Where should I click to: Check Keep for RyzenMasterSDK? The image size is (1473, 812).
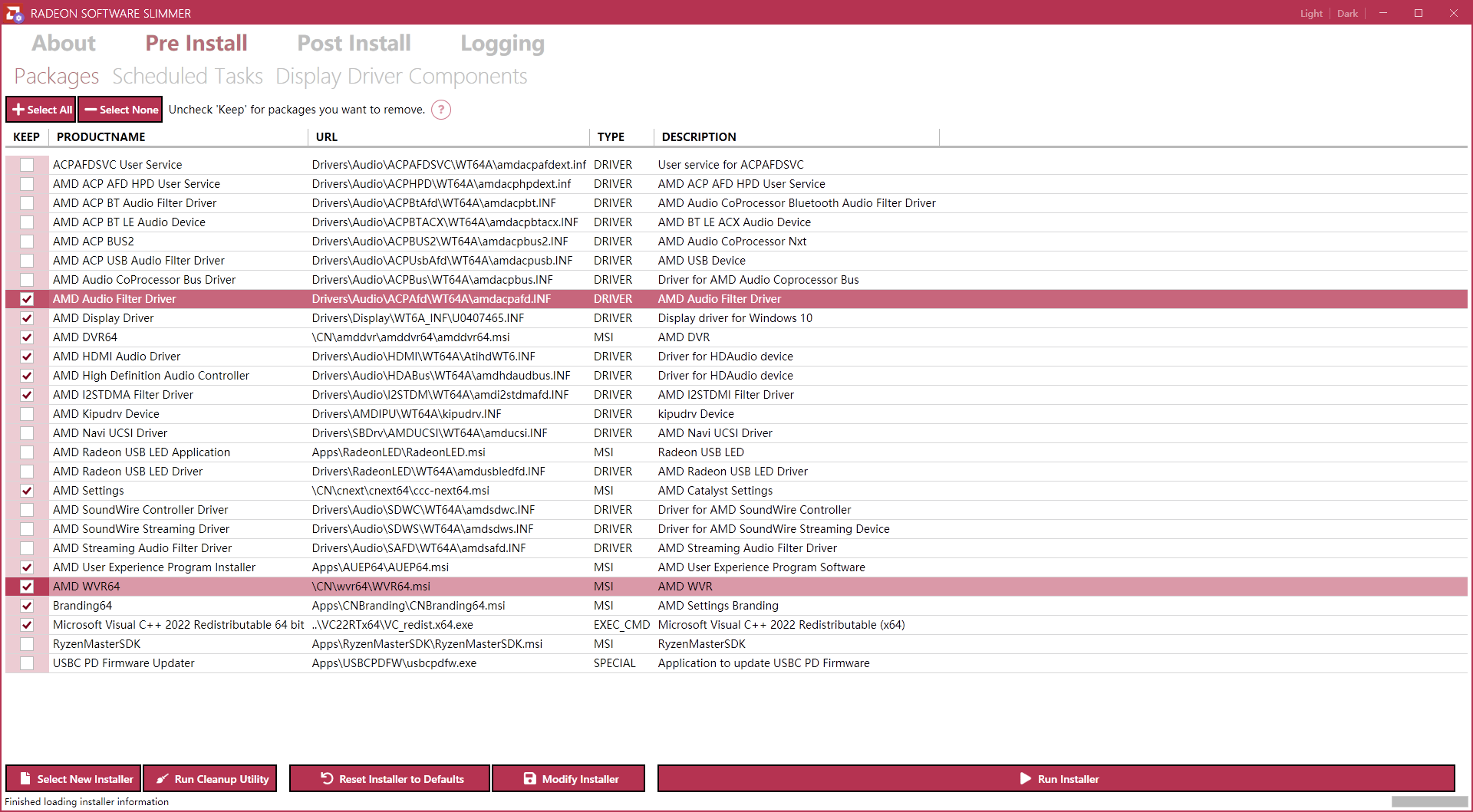click(27, 644)
